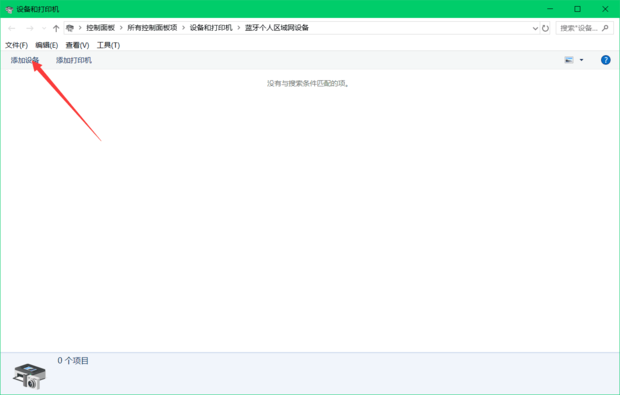
Task: Select 控制面板 in the address breadcrumb
Action: click(100, 28)
